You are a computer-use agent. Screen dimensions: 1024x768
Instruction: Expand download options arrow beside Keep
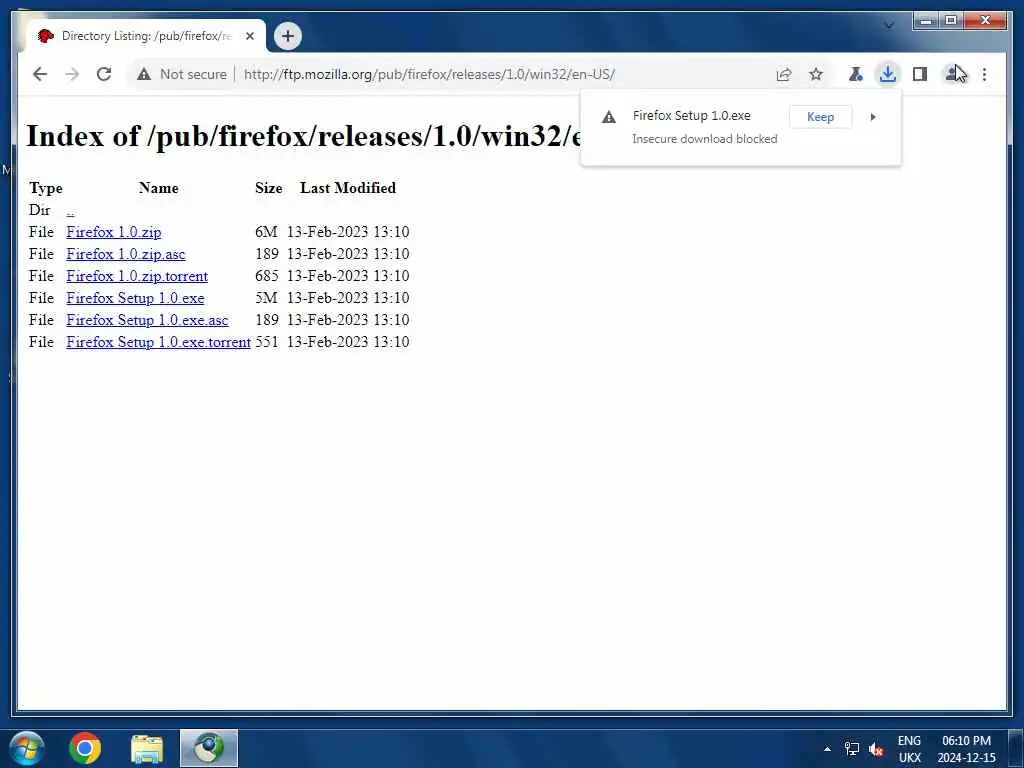click(872, 117)
